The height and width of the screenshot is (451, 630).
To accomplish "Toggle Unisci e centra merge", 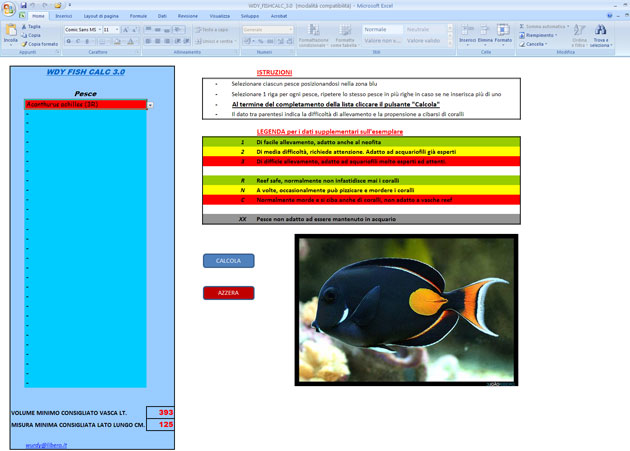I will [215, 41].
